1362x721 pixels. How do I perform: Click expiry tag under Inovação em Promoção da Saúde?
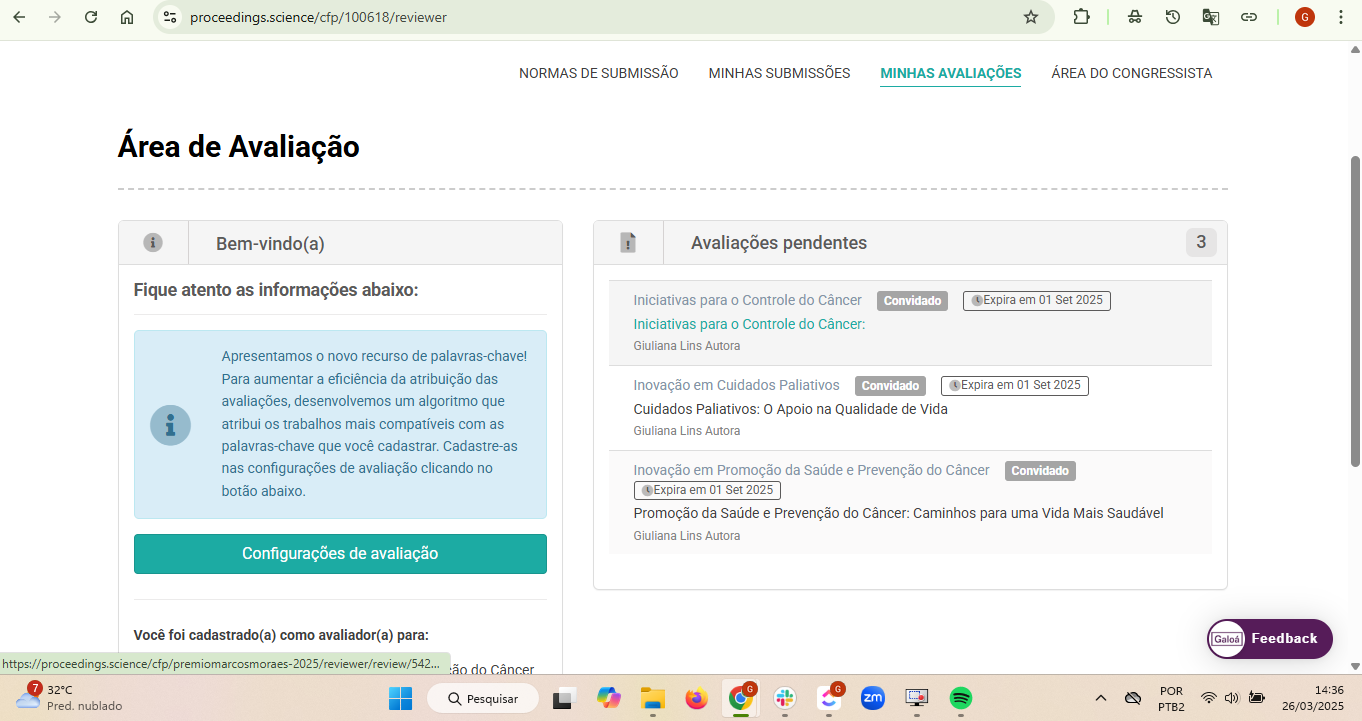(x=707, y=490)
